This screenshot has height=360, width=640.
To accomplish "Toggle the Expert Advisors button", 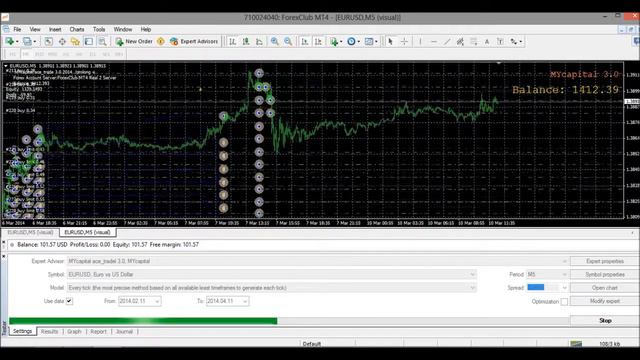I will [194, 41].
